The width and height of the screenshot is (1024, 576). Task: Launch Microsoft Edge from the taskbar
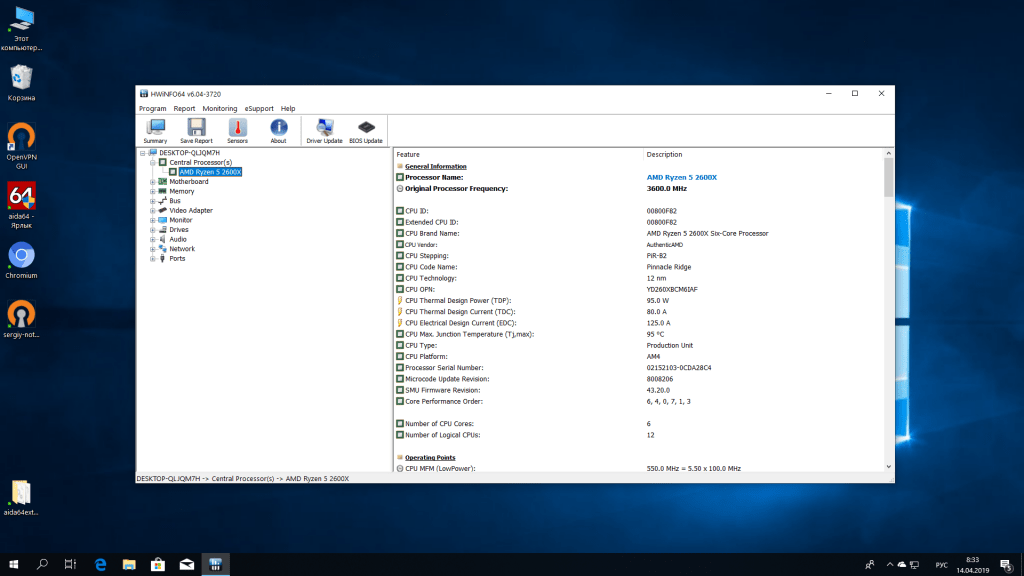tap(101, 564)
